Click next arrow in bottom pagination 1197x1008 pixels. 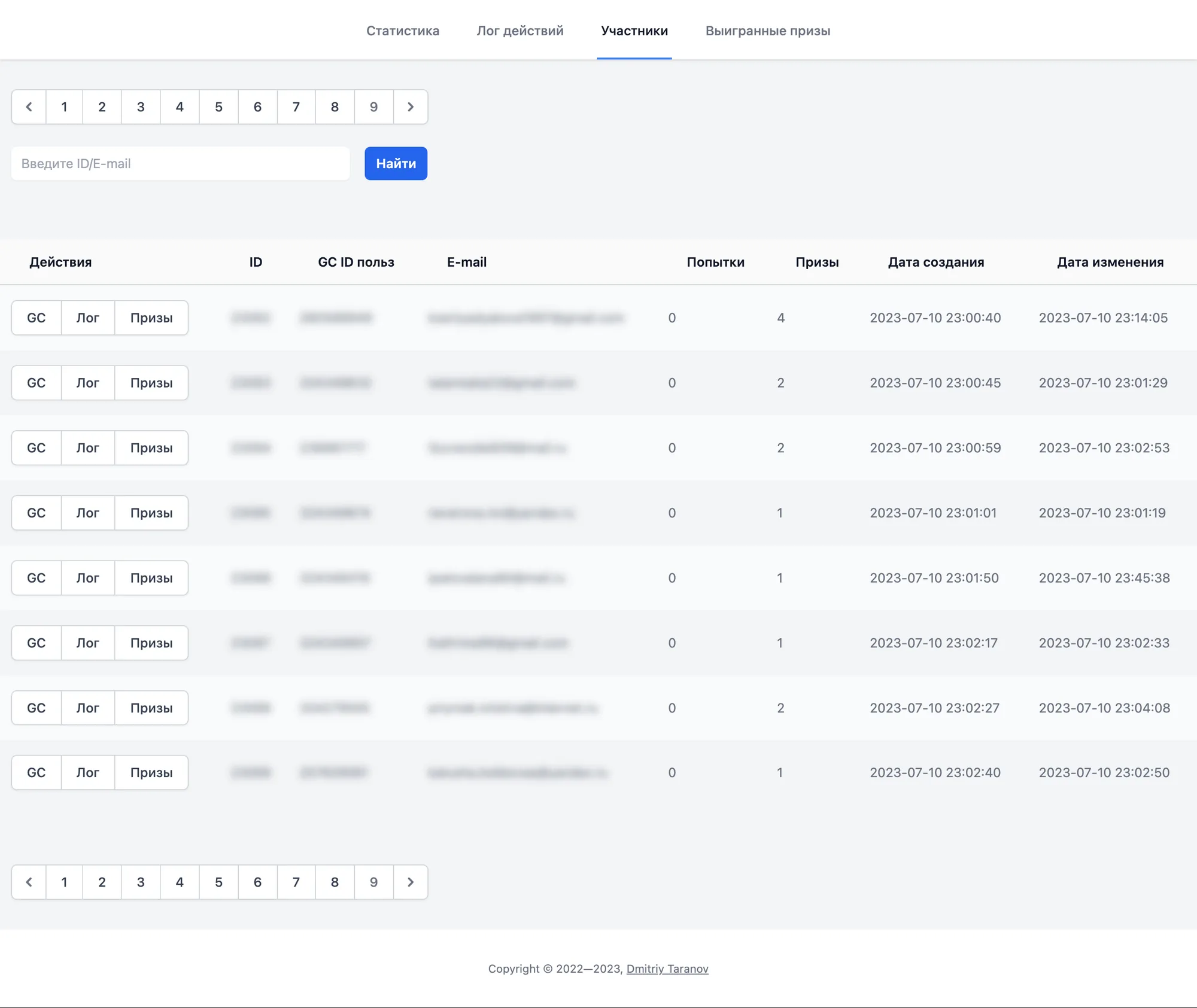pos(411,882)
